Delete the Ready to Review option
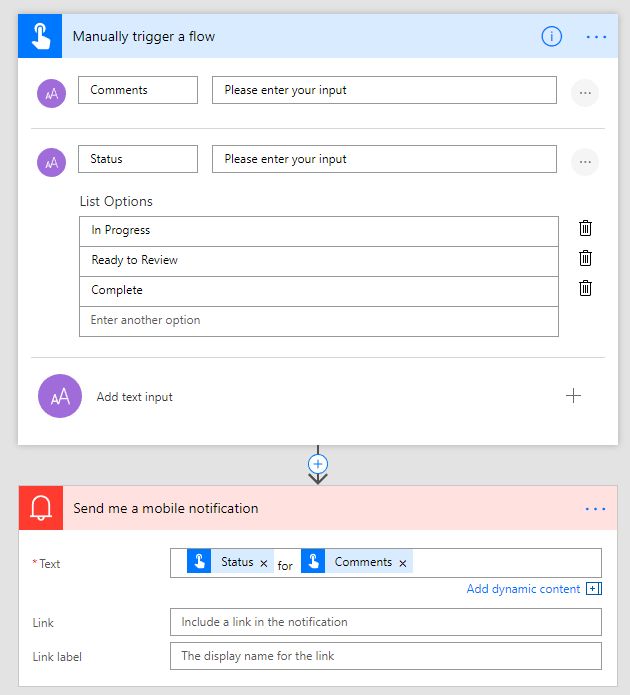The width and height of the screenshot is (630, 695). [x=586, y=259]
